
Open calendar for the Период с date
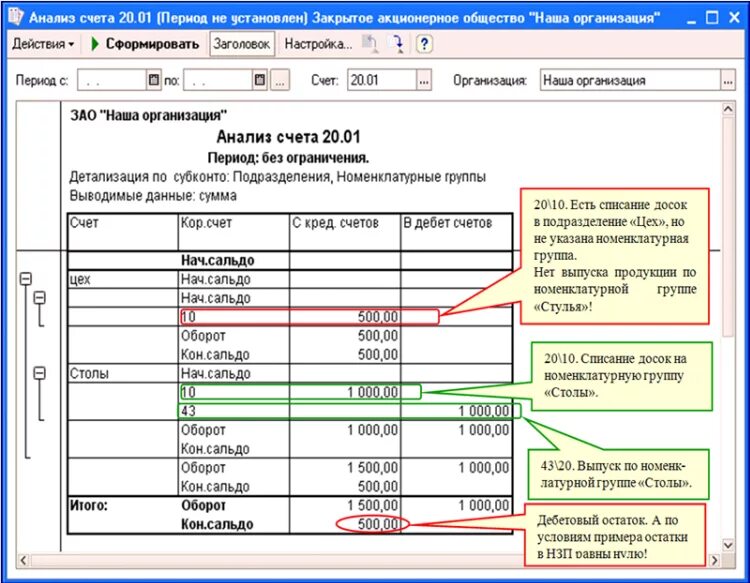(x=154, y=80)
